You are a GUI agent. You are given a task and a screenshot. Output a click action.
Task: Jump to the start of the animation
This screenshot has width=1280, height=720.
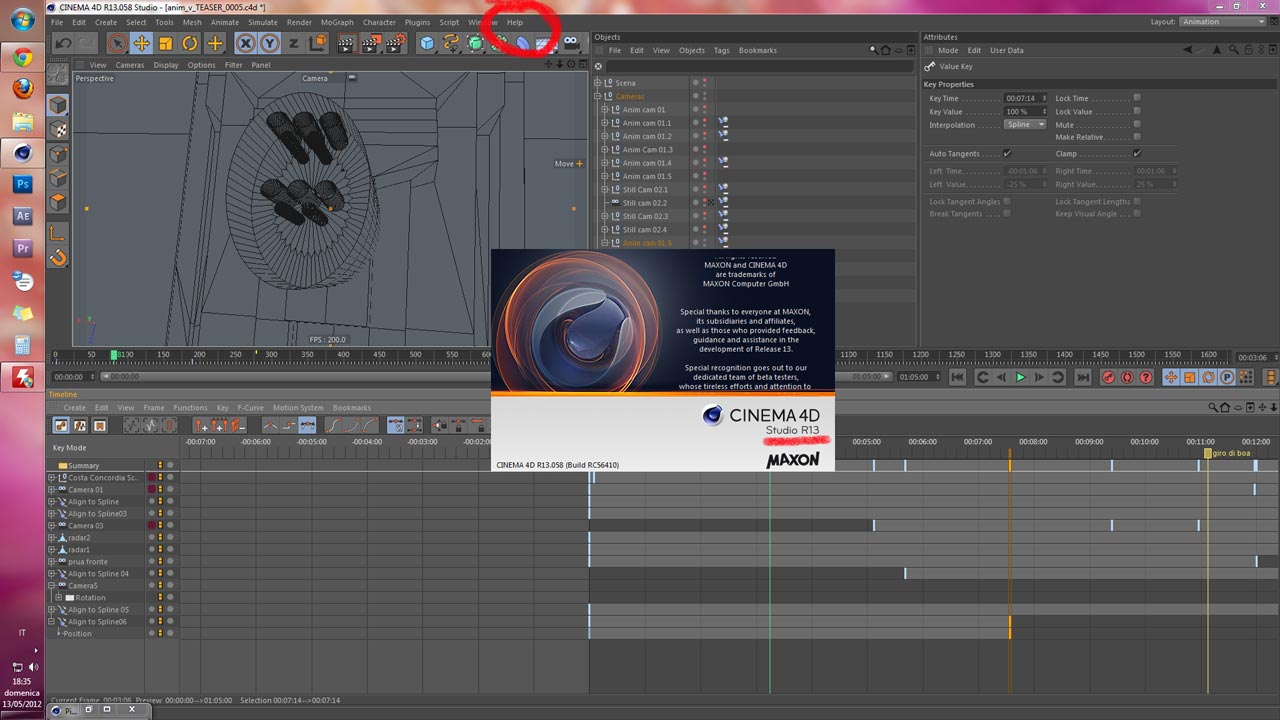[957, 377]
